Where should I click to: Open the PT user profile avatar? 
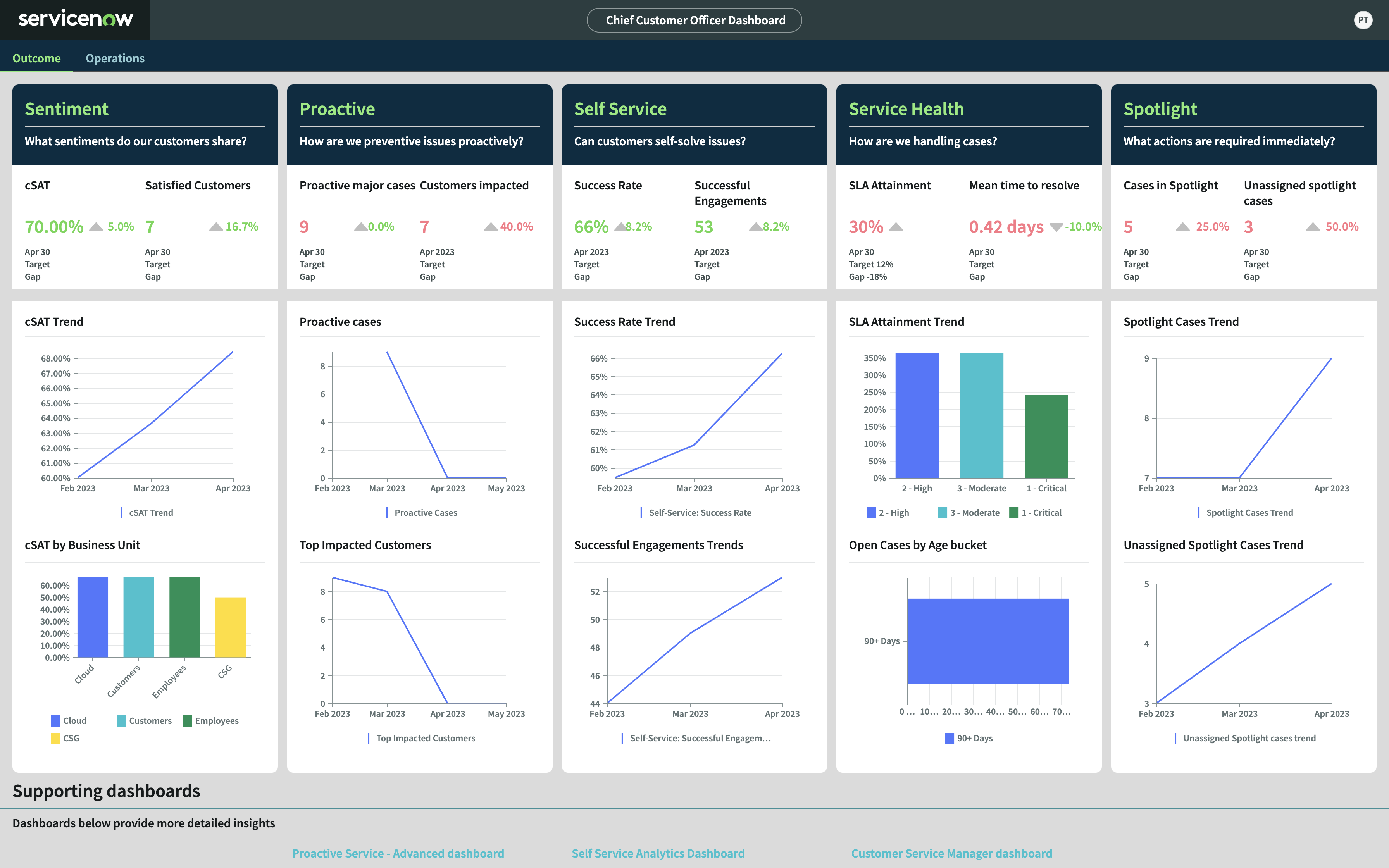coord(1363,19)
